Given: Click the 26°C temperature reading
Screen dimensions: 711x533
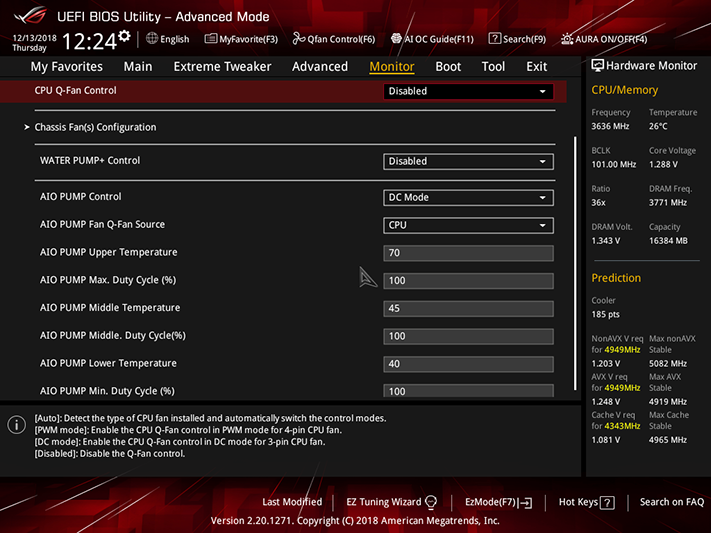Looking at the screenshot, I should click(658, 126).
